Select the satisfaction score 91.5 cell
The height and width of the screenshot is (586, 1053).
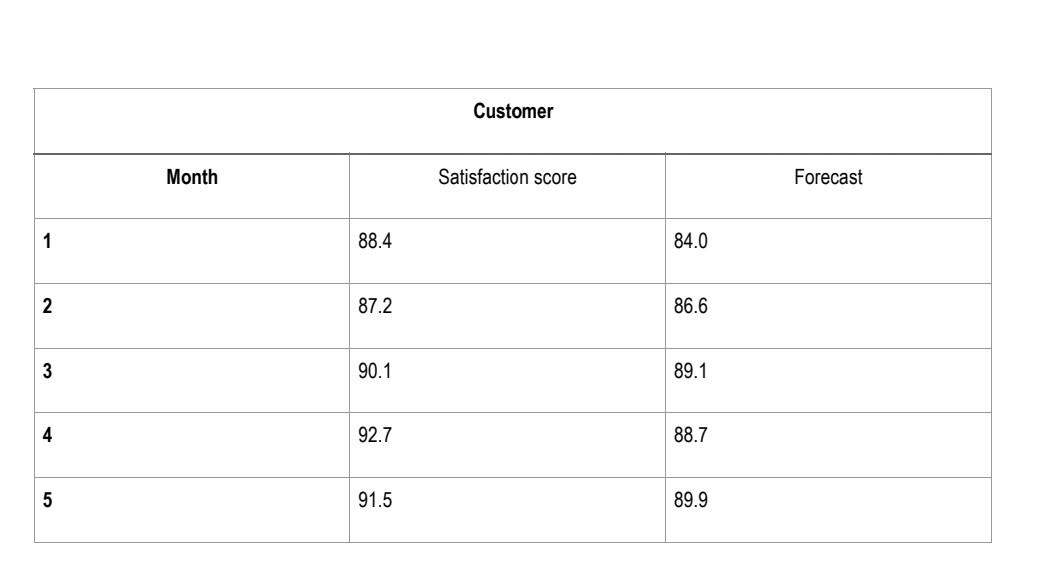pyautogui.click(x=507, y=510)
